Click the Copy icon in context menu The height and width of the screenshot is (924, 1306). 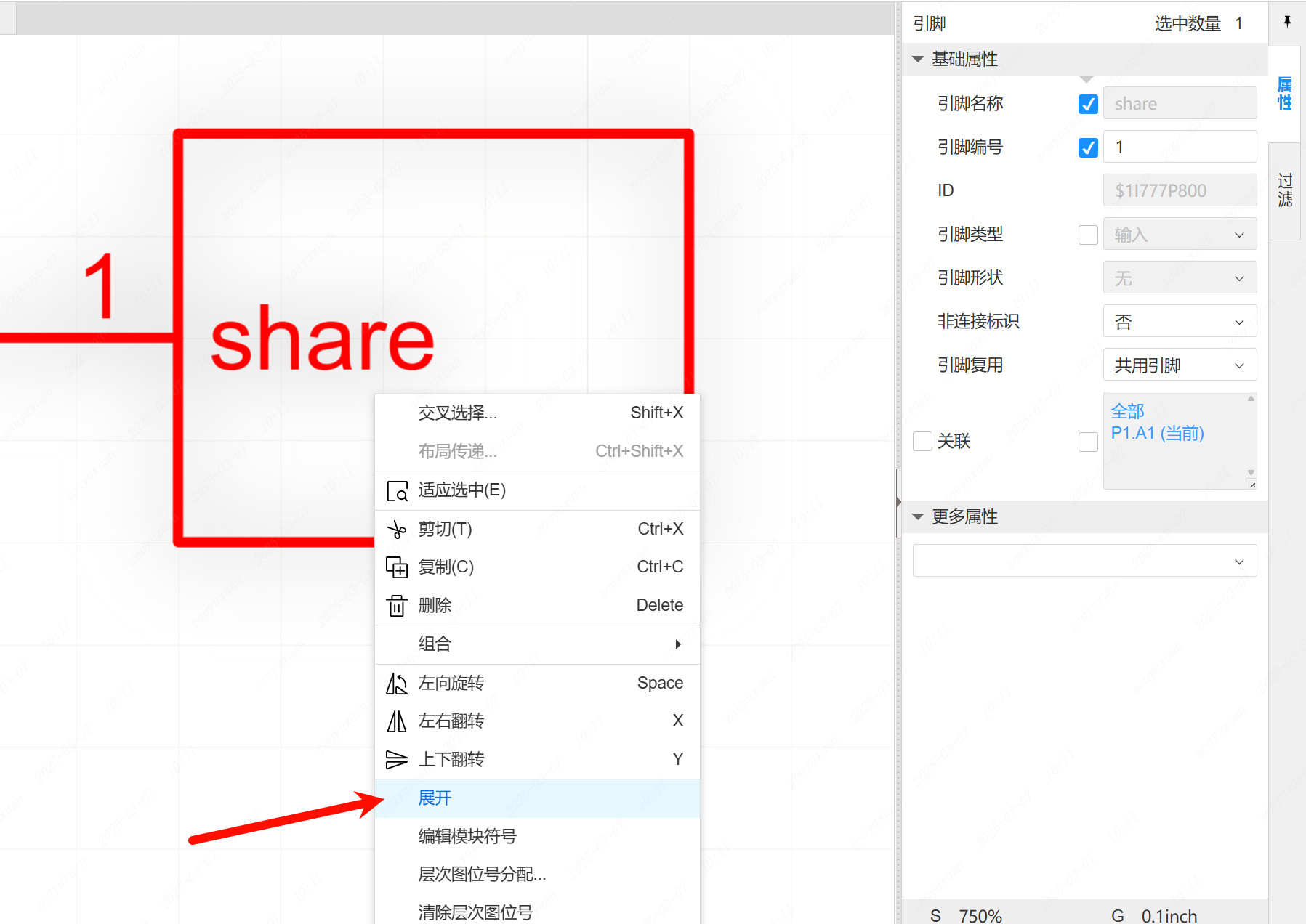pos(396,567)
